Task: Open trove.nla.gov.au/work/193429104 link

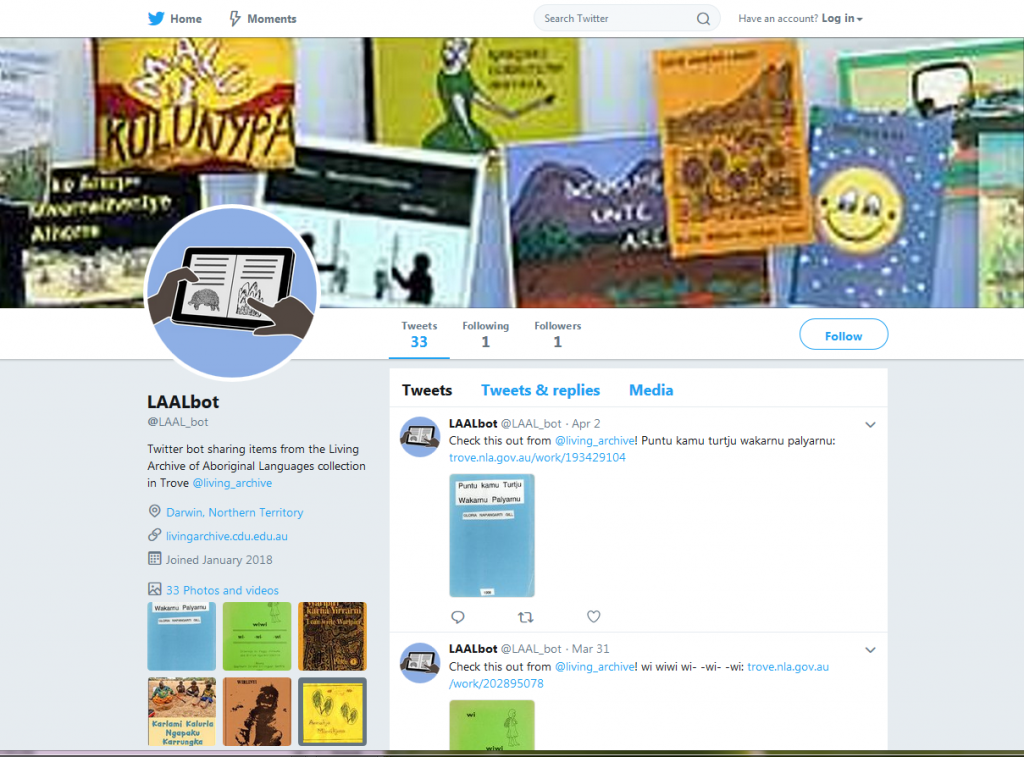Action: 537,457
